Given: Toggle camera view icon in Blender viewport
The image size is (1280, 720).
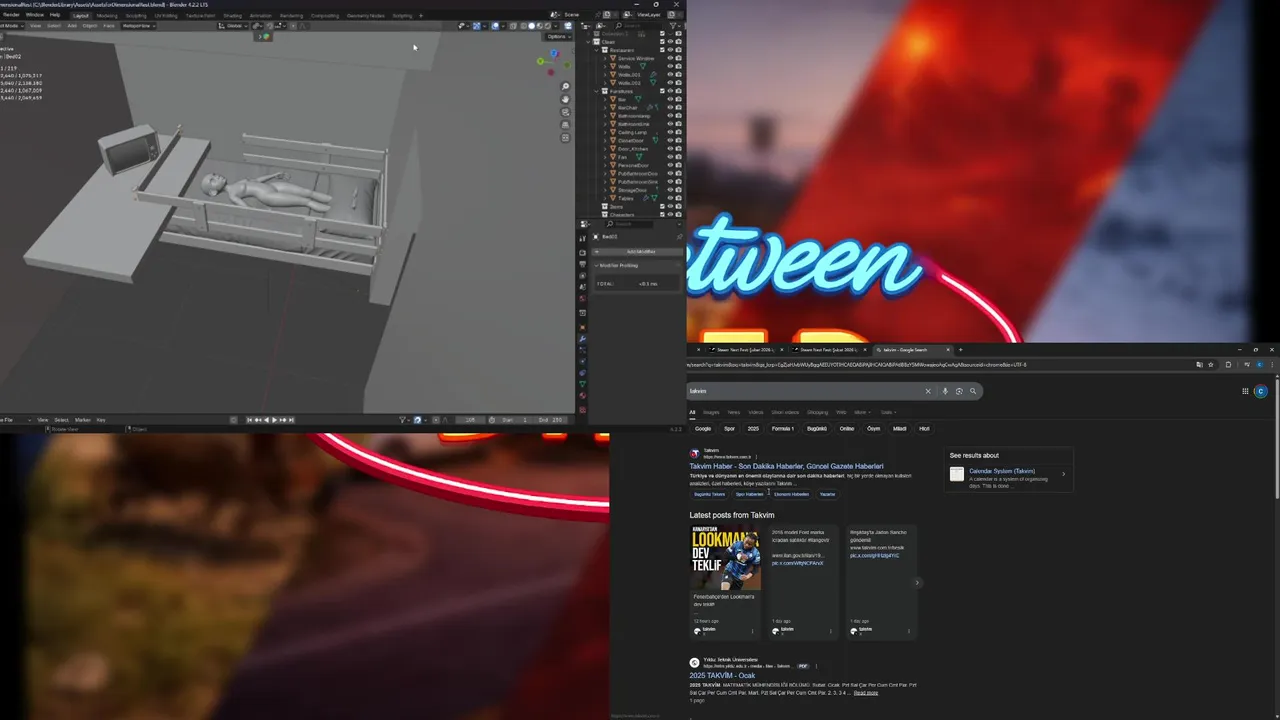Looking at the screenshot, I should tap(565, 112).
